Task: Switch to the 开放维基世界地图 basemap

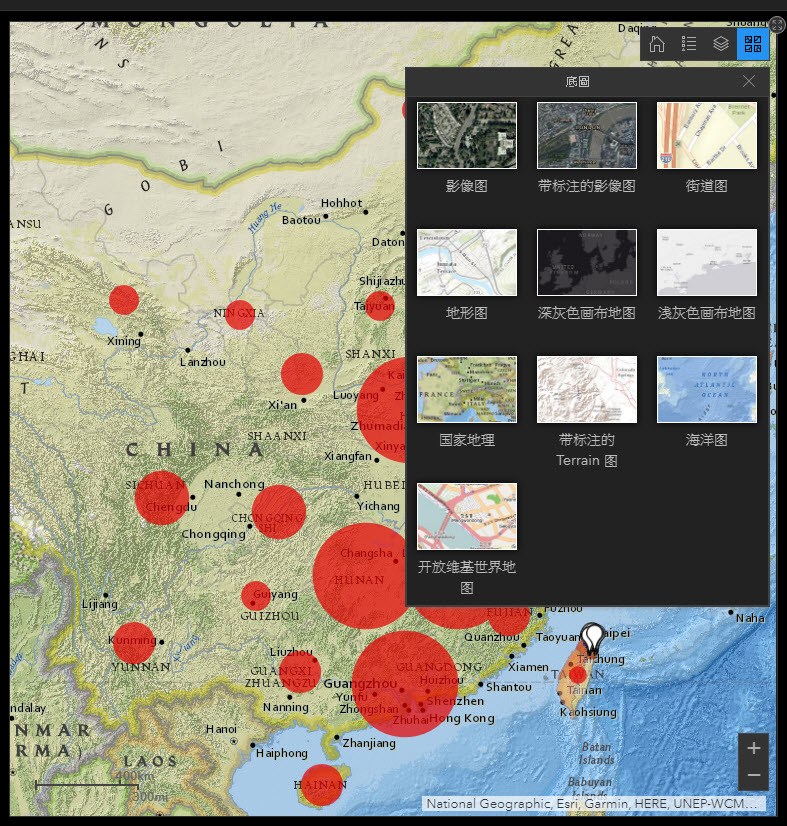Action: click(467, 516)
